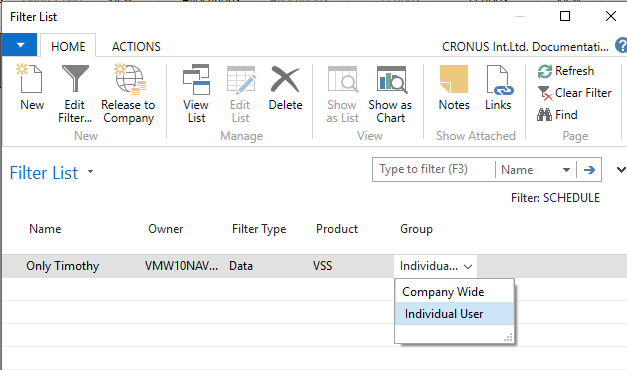The height and width of the screenshot is (370, 627).
Task: Apply the filter with arrow button
Action: (x=589, y=170)
